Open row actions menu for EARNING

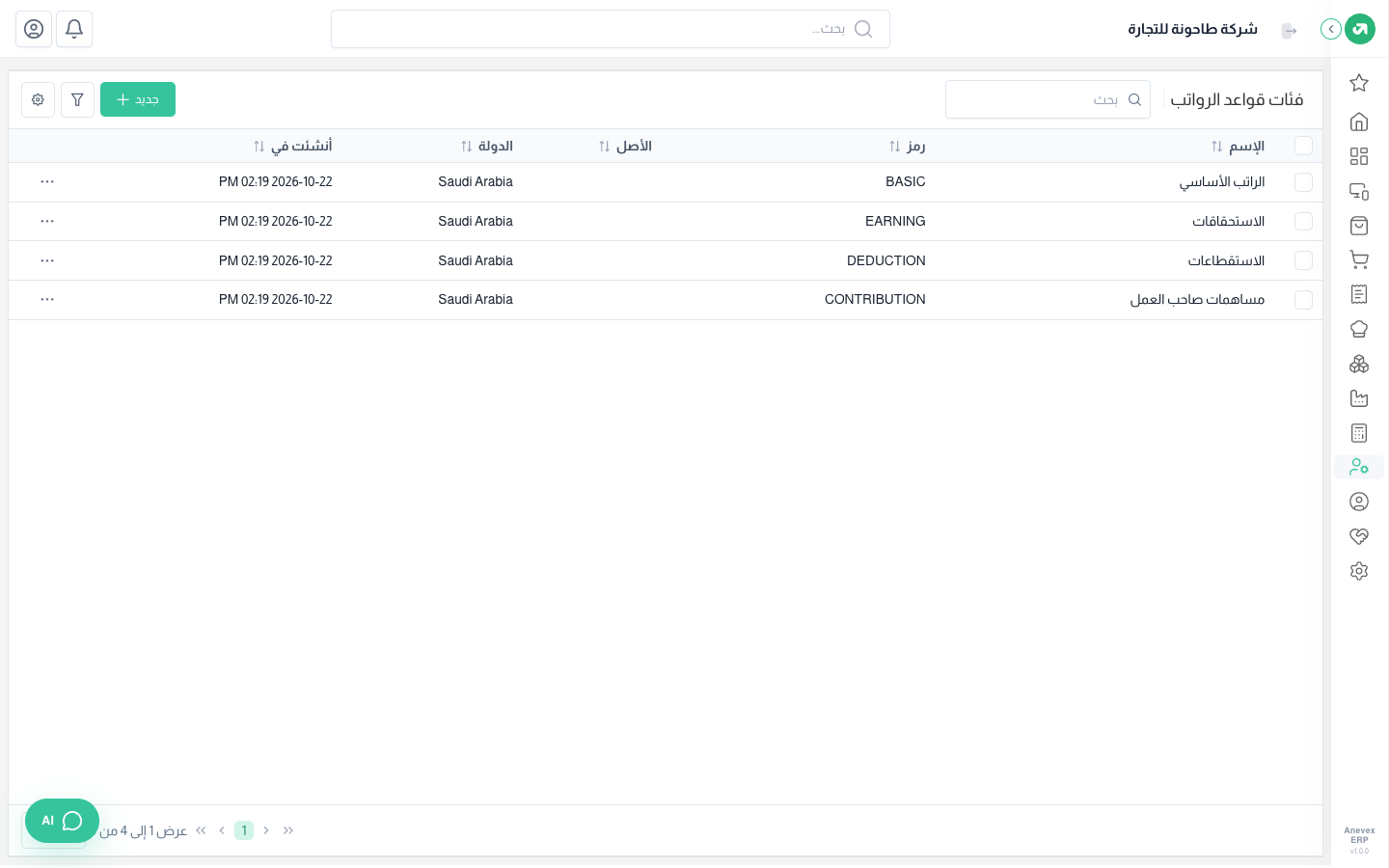47,221
